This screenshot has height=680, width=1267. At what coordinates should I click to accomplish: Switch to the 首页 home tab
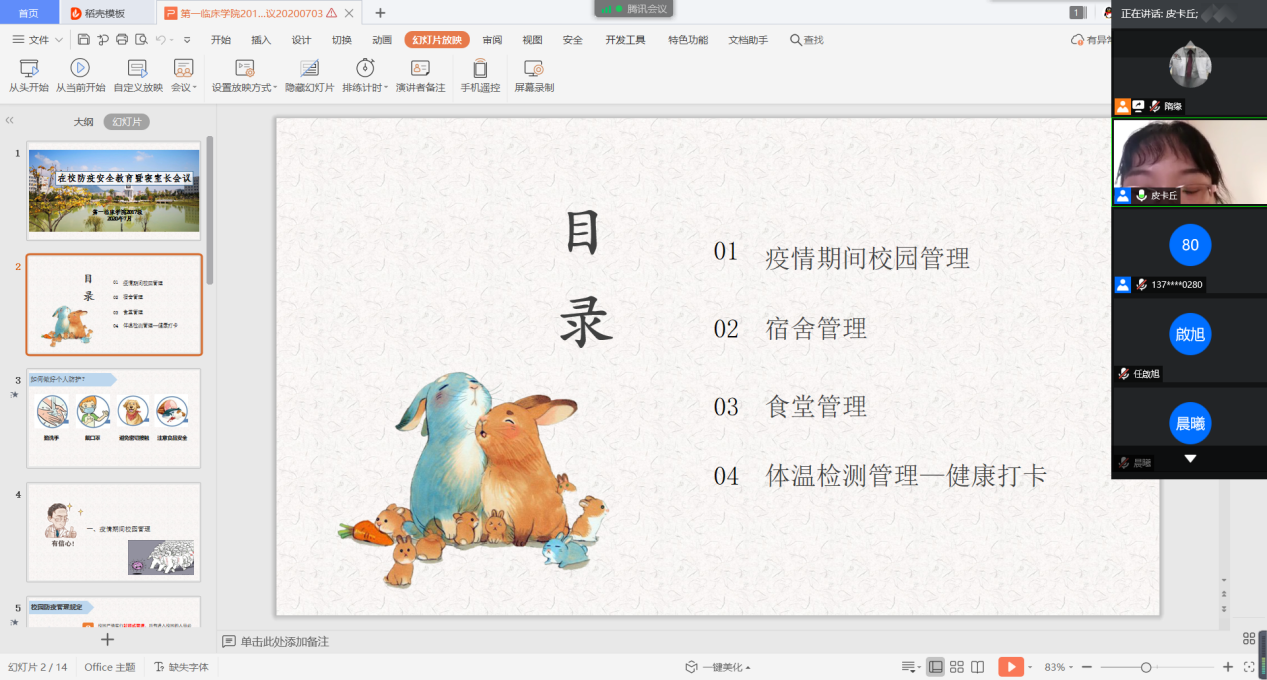click(x=29, y=13)
